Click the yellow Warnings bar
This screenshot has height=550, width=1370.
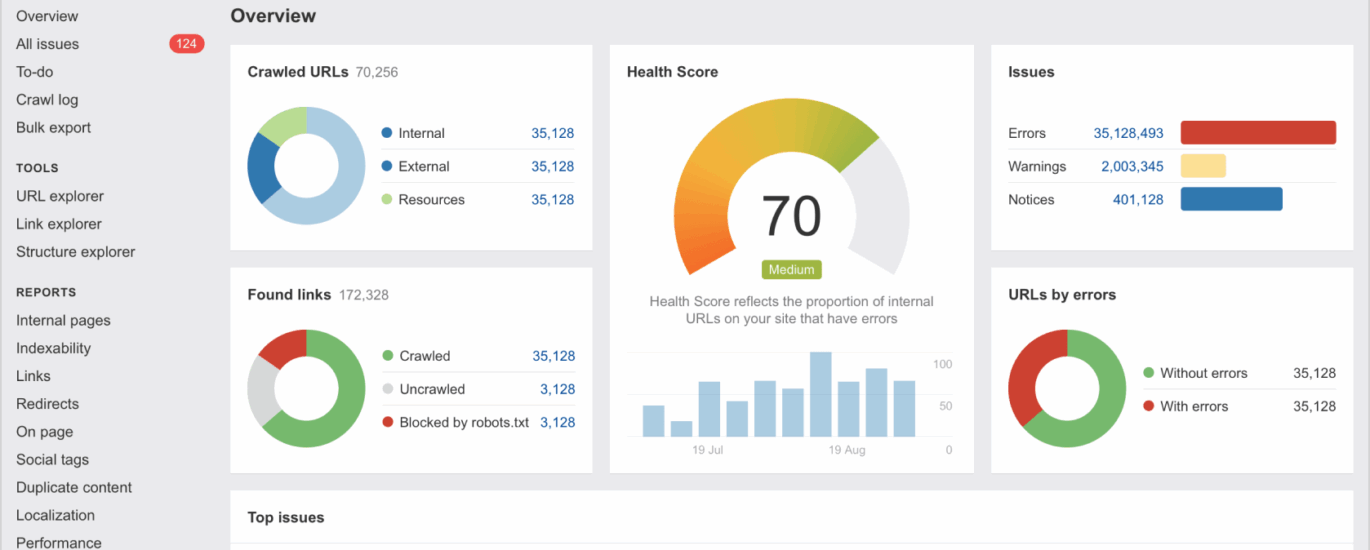pyautogui.click(x=1203, y=166)
